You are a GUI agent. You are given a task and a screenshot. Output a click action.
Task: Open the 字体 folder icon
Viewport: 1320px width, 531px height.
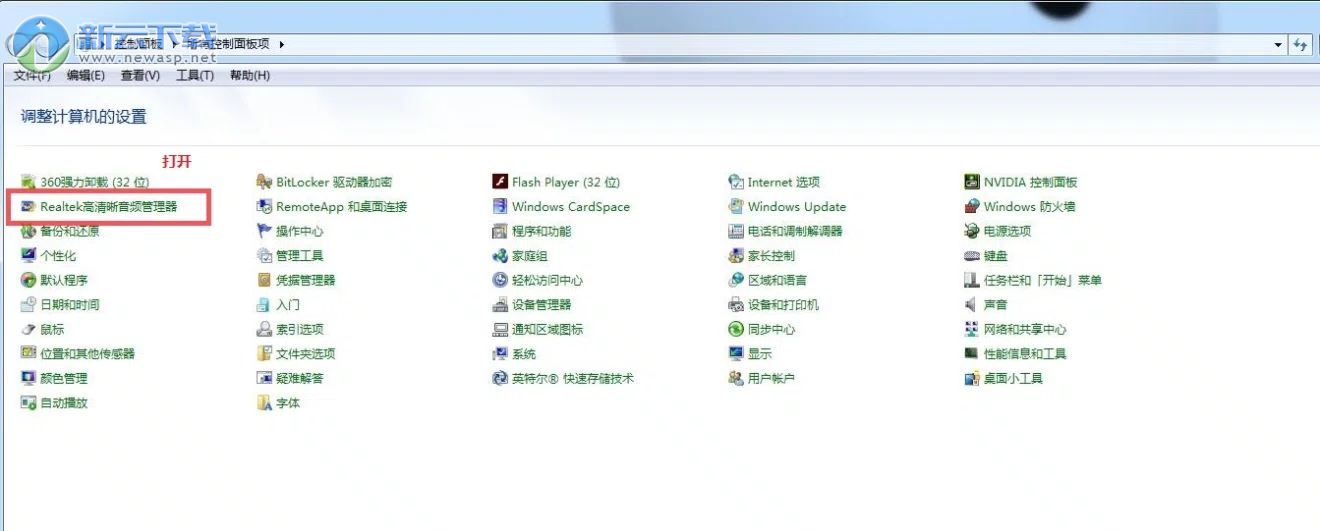[265, 403]
